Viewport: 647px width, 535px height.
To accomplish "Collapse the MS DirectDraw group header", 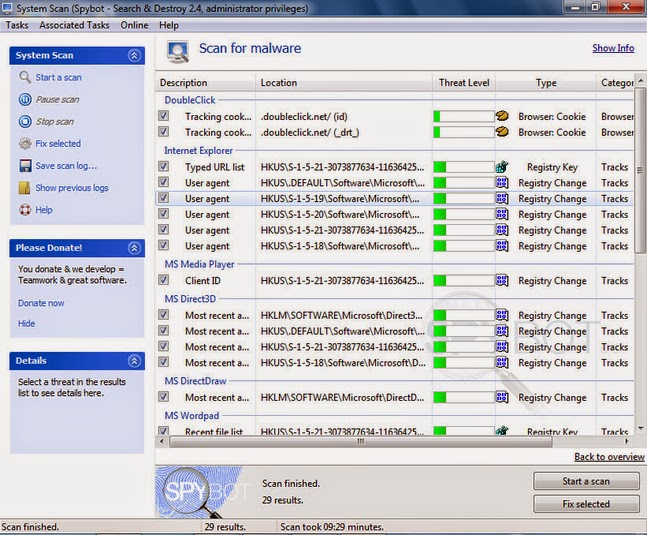I will click(x=196, y=381).
